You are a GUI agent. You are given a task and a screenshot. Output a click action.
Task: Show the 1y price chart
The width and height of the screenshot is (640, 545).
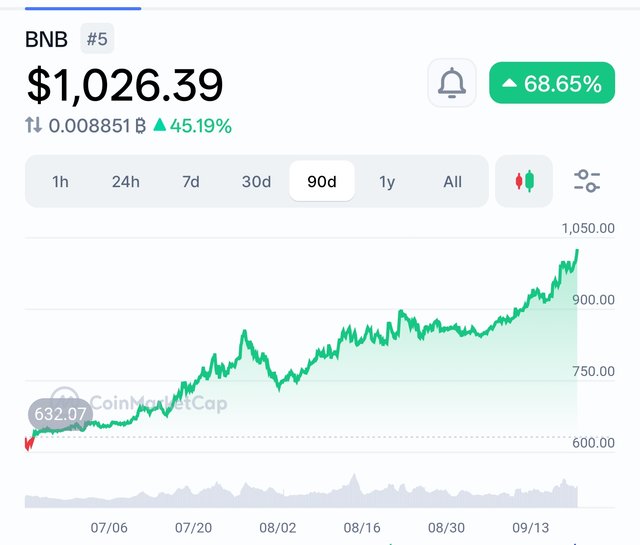[x=387, y=181]
